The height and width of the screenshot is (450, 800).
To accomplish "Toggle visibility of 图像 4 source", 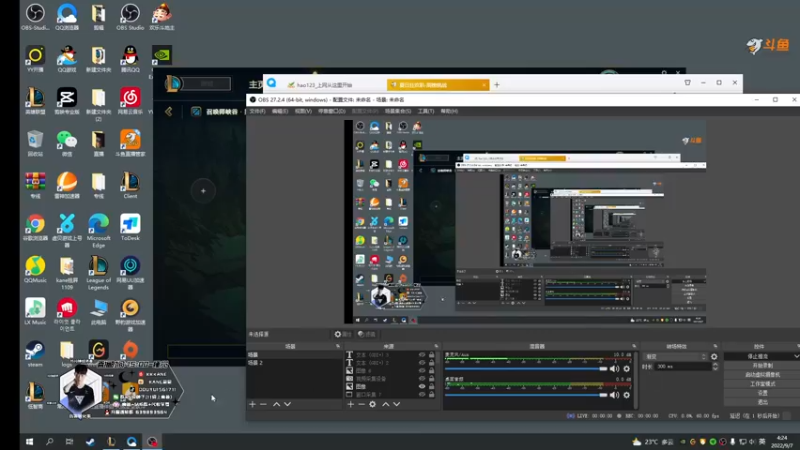I will 422,370.
